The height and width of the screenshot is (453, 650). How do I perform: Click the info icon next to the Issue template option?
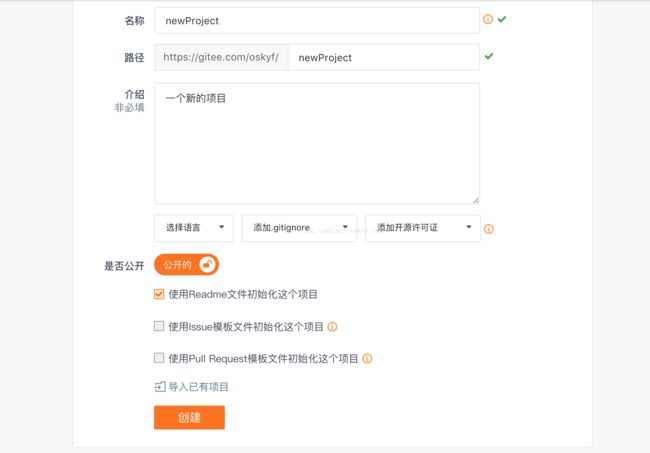pos(332,327)
